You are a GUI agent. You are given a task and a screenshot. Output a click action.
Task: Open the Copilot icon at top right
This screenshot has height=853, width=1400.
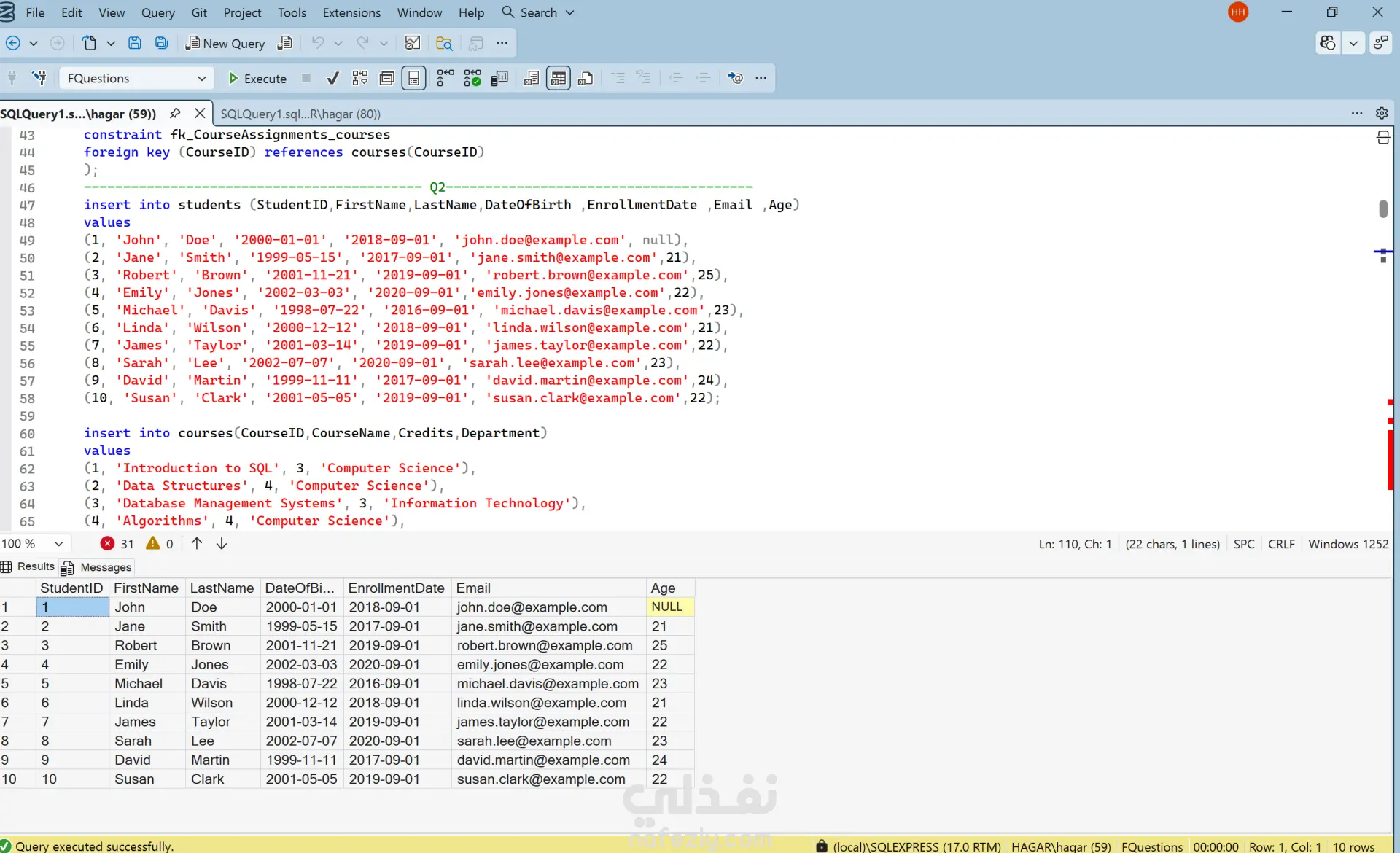1328,43
